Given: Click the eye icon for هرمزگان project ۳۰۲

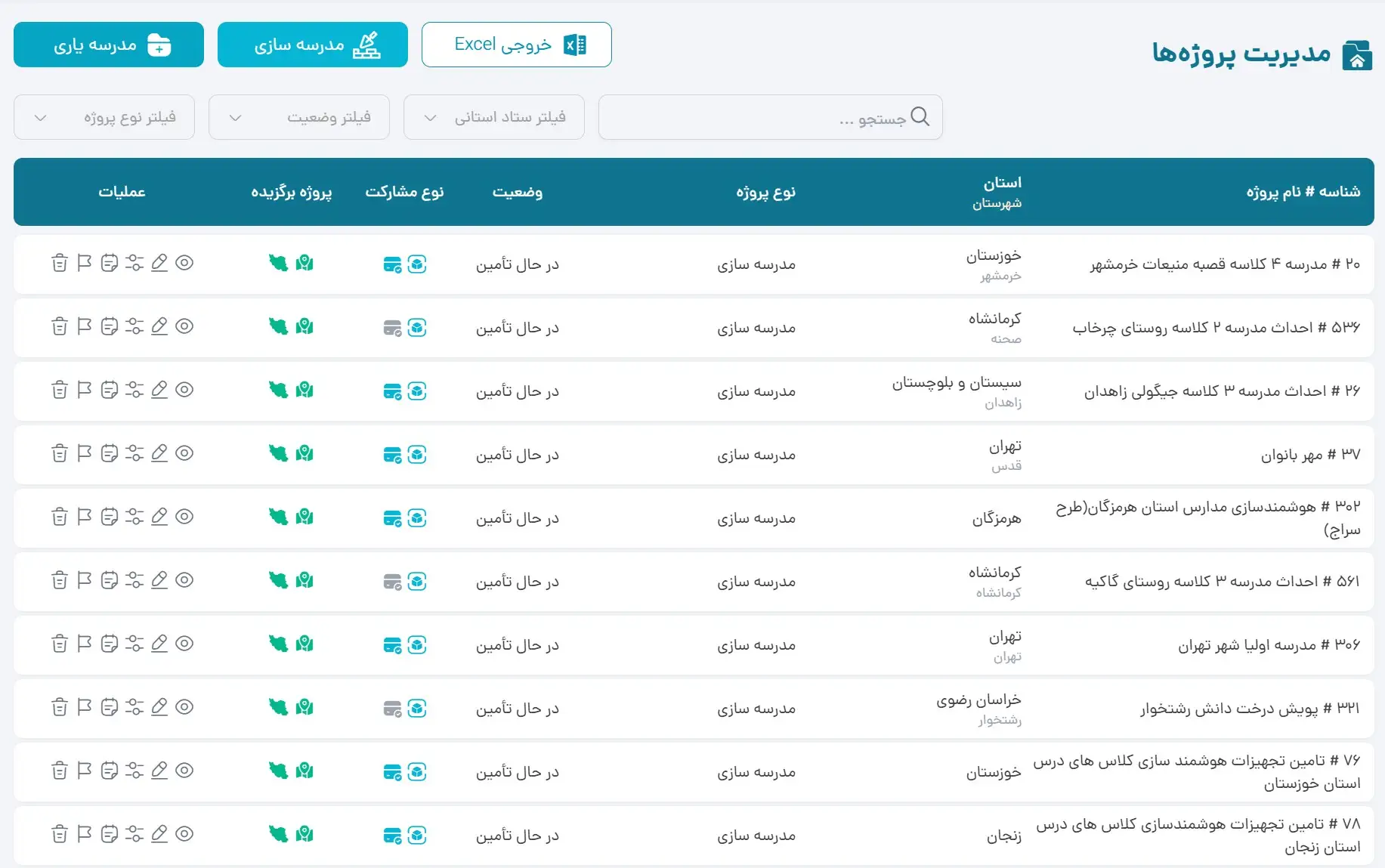Looking at the screenshot, I should (x=184, y=517).
